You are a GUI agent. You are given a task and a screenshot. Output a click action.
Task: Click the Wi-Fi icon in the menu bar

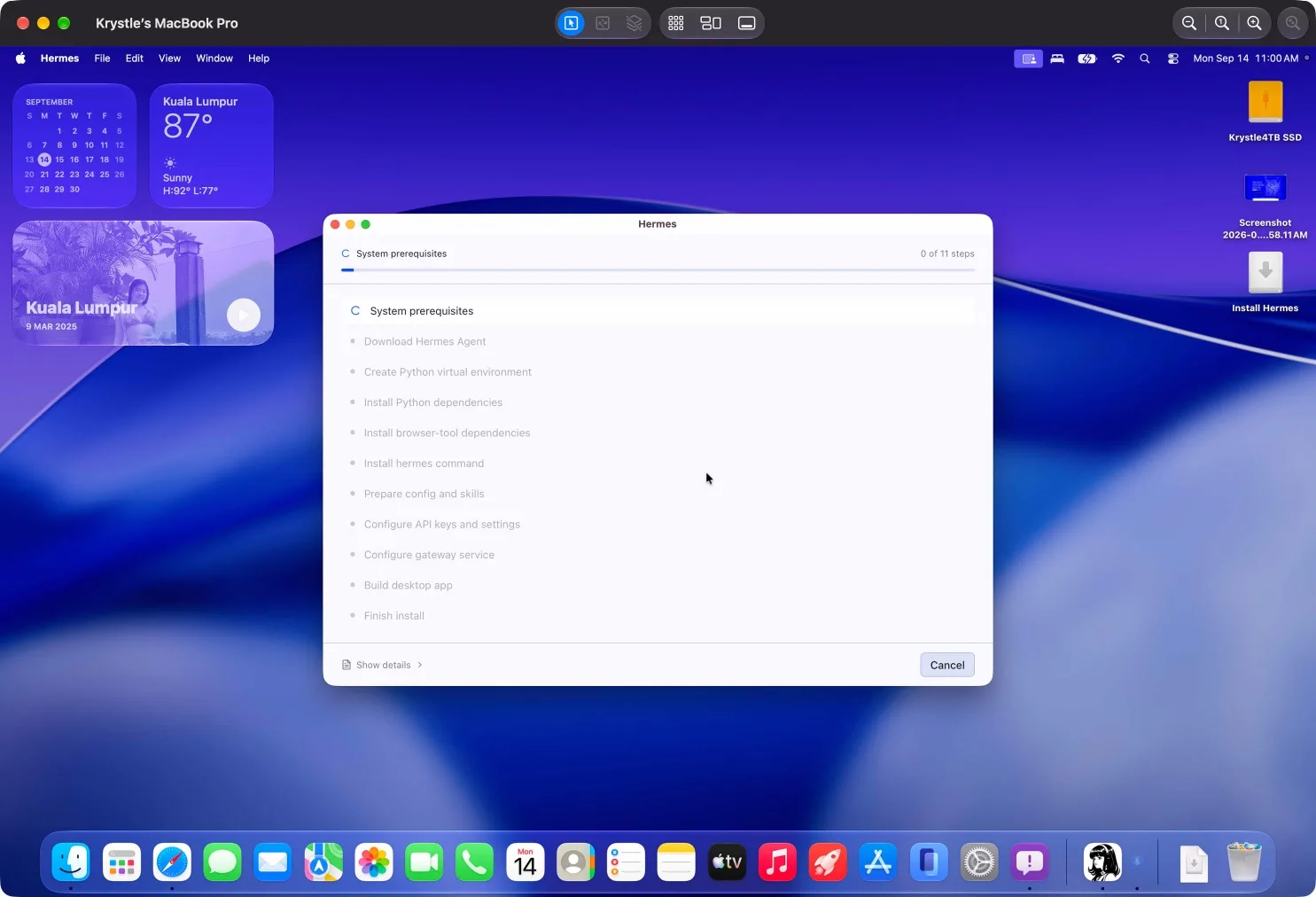[x=1118, y=58]
